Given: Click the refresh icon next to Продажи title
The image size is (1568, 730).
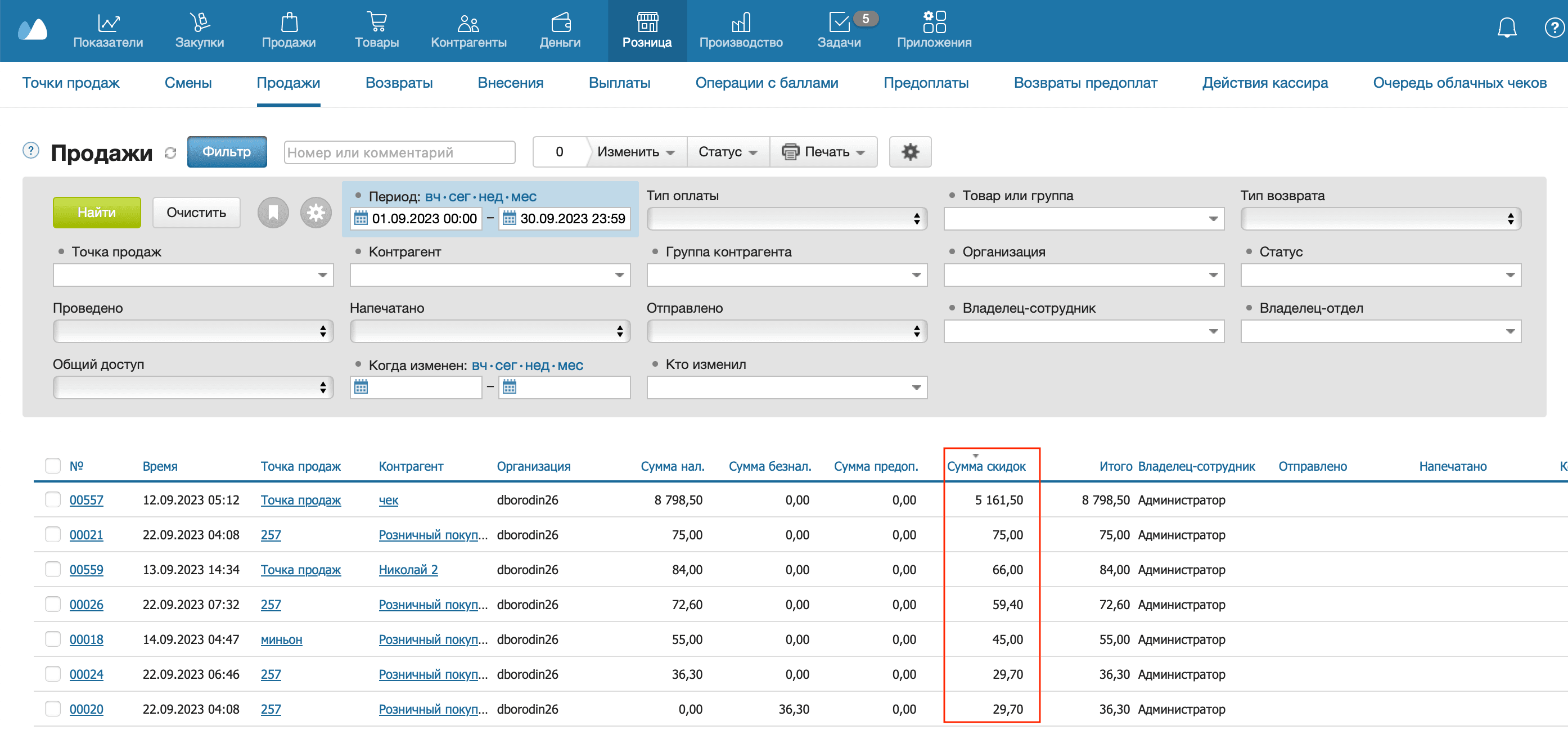Looking at the screenshot, I should 170,153.
